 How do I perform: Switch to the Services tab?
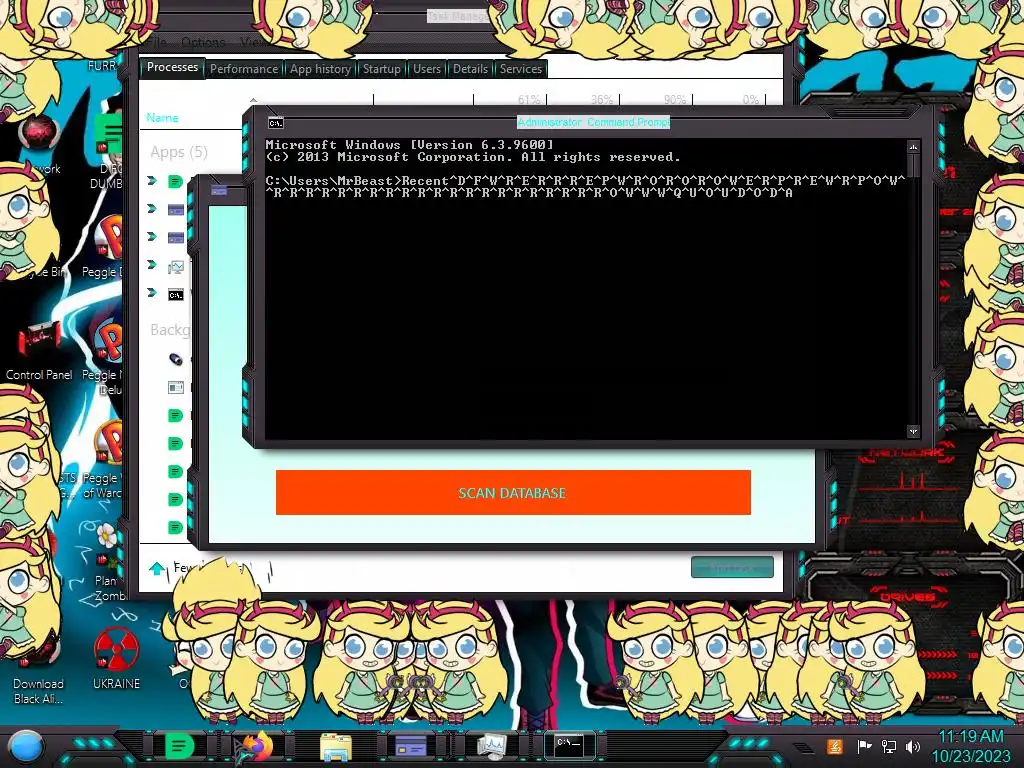pos(520,69)
